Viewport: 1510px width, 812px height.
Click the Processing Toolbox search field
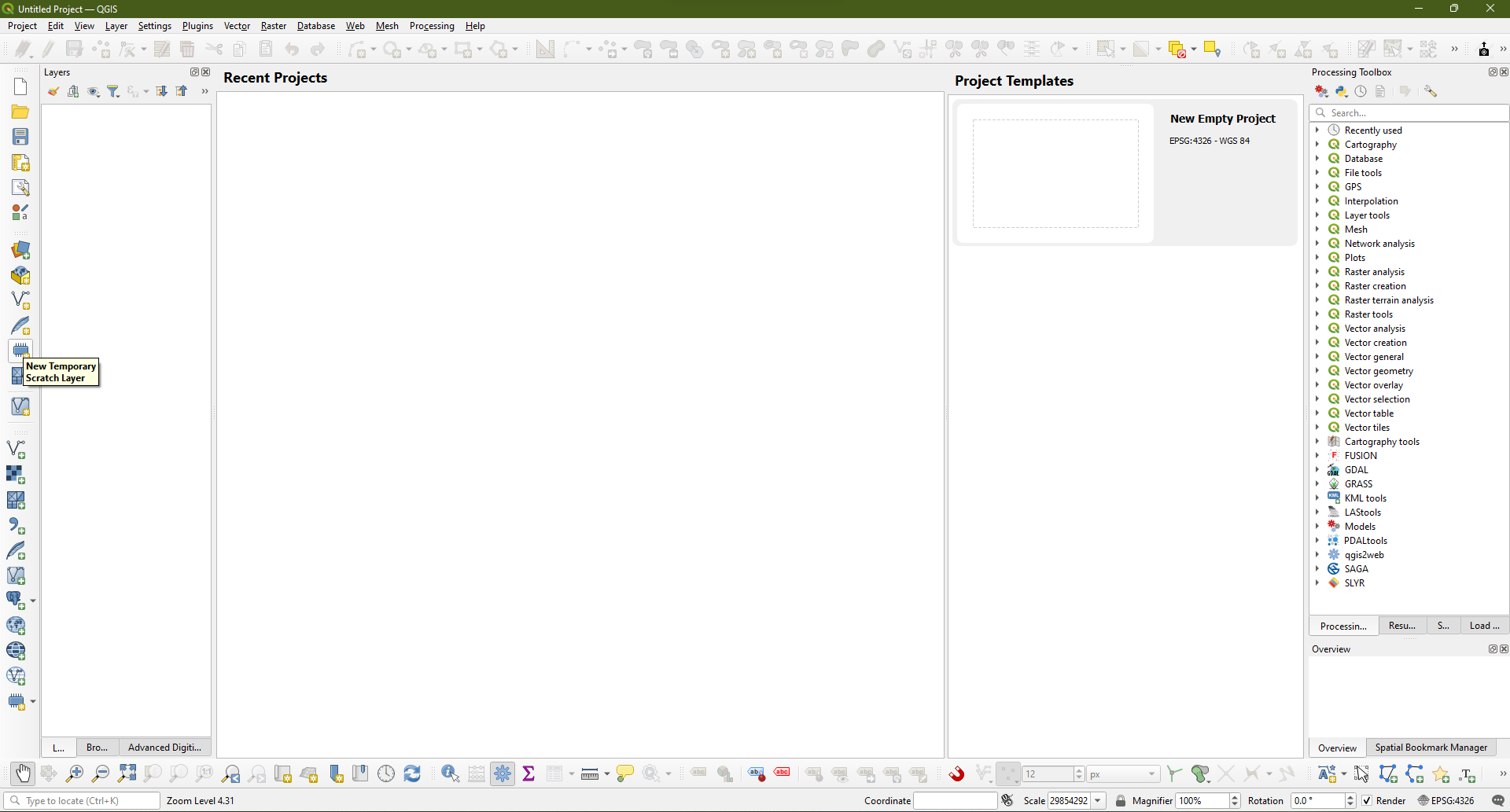[1409, 112]
